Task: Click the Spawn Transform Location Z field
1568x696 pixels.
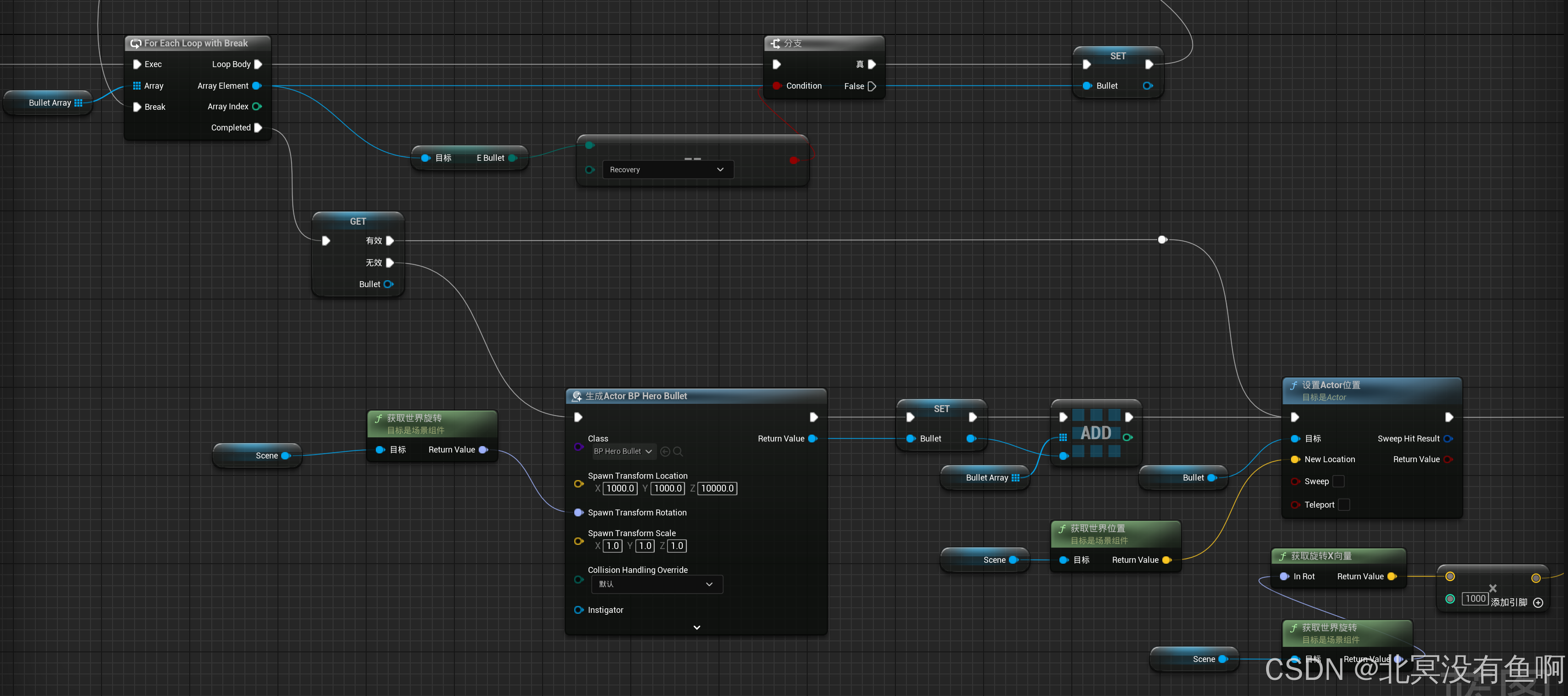Action: pyautogui.click(x=717, y=488)
